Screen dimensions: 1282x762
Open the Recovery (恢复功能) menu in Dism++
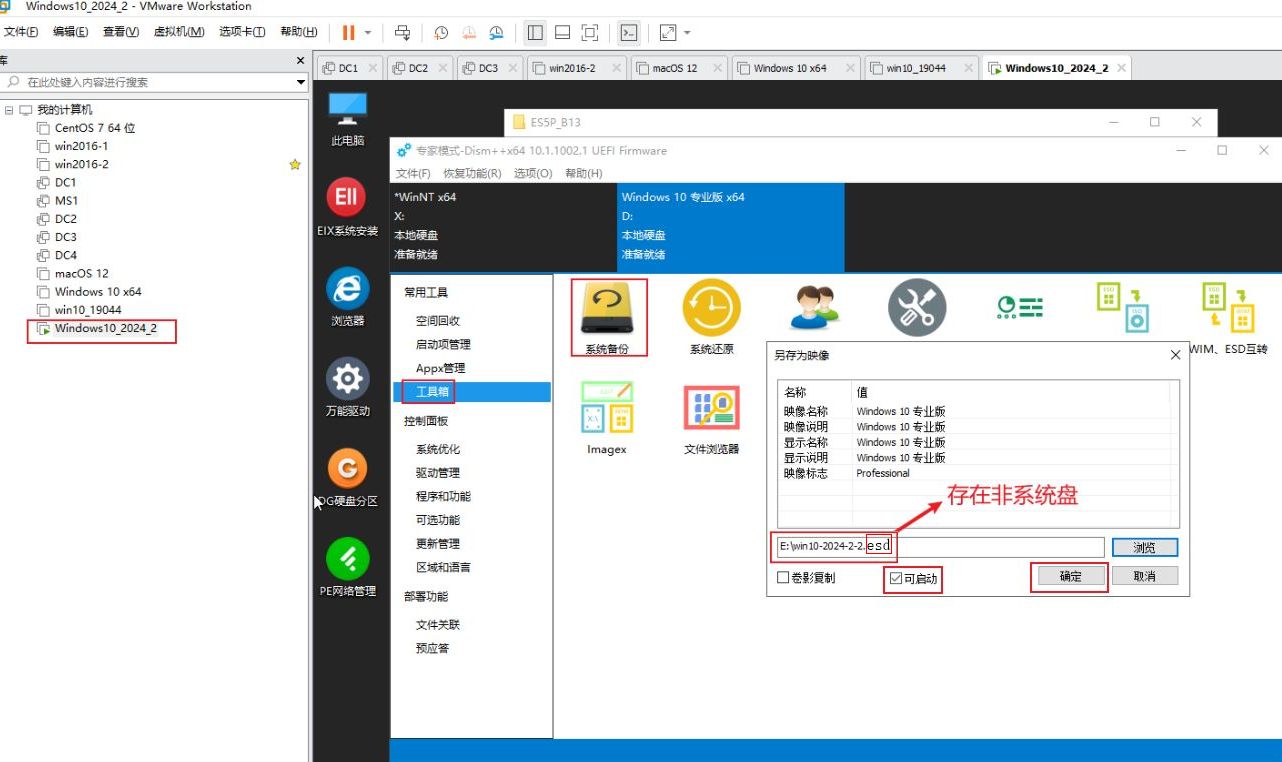[472, 173]
